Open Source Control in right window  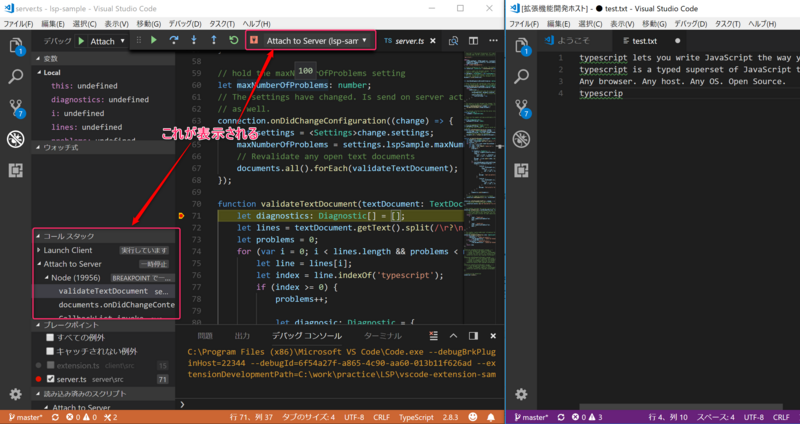(x=521, y=108)
